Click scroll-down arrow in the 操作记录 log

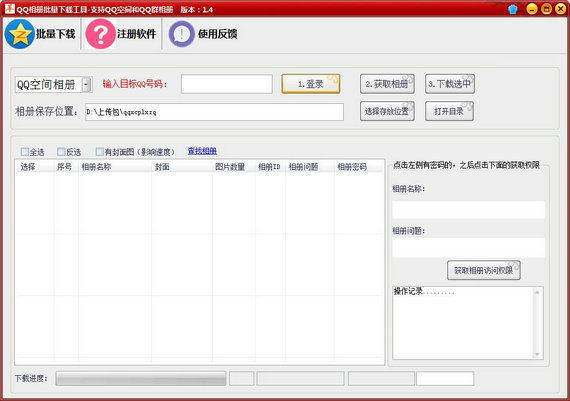coord(537,354)
